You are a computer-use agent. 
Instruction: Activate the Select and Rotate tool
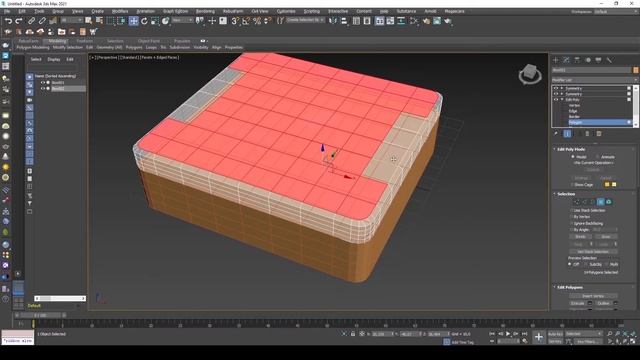tap(144, 21)
